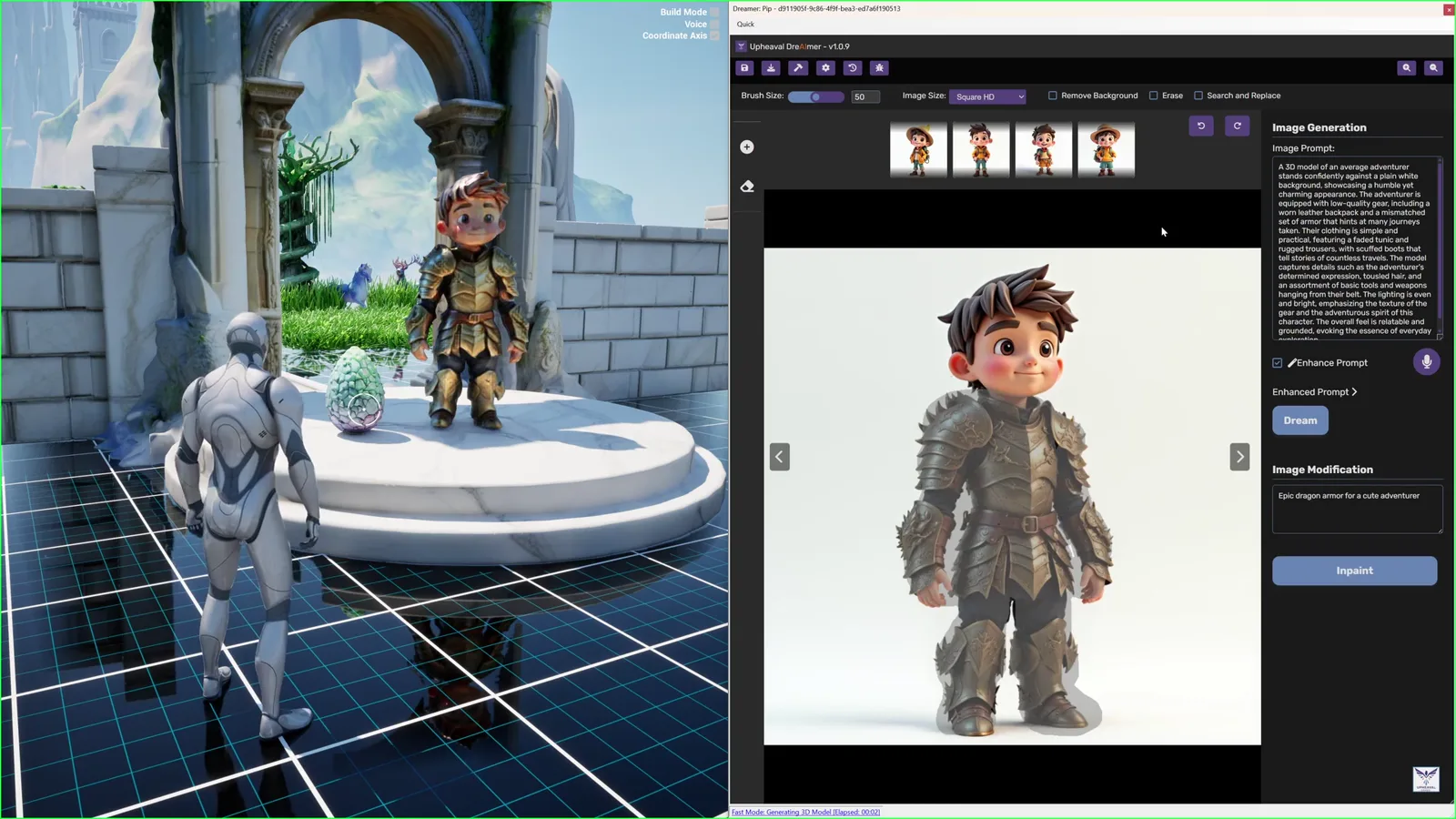Click the Upheaval logo in bottom corner

1426,779
